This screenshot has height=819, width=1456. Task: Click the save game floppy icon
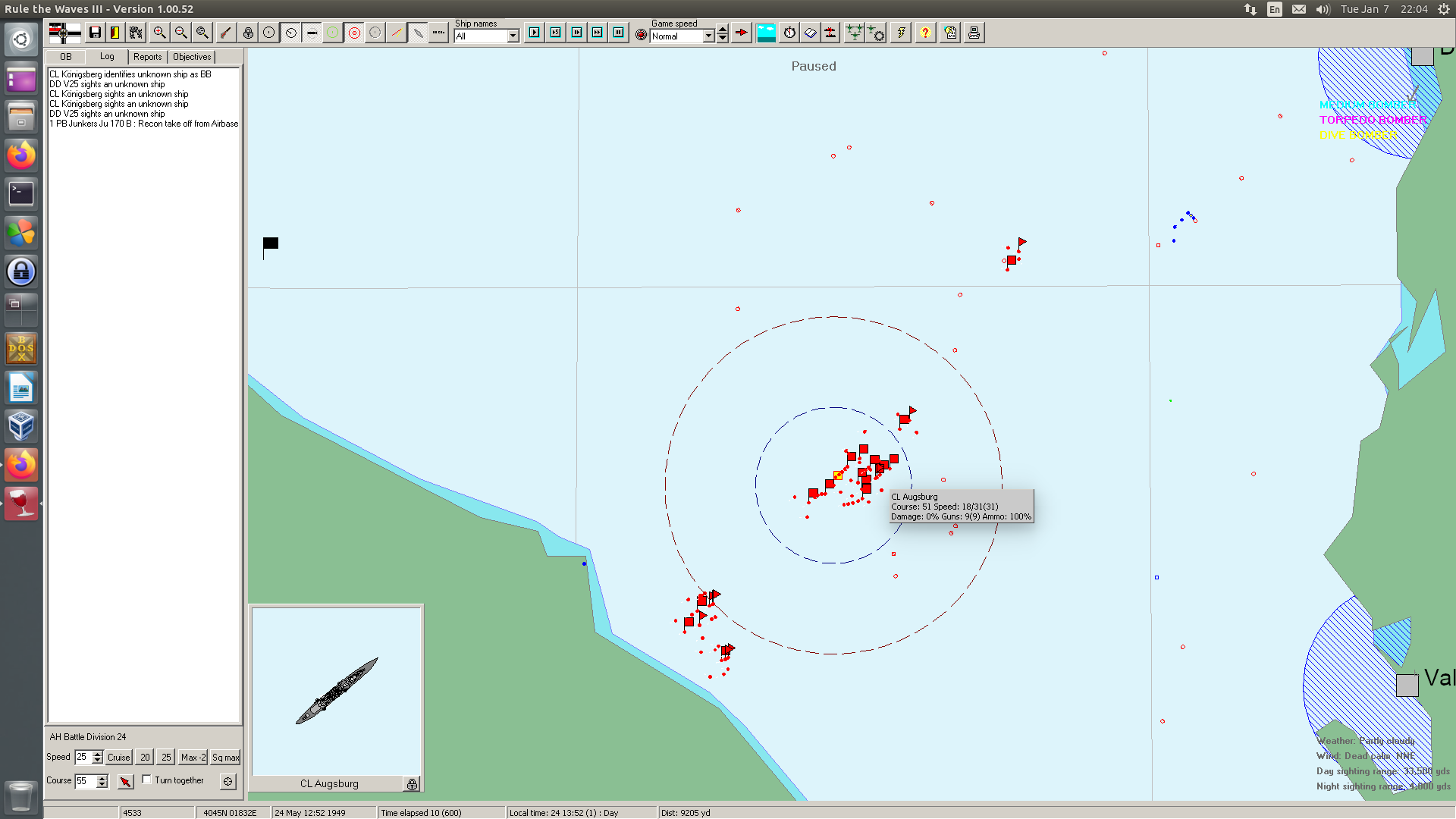[x=95, y=33]
